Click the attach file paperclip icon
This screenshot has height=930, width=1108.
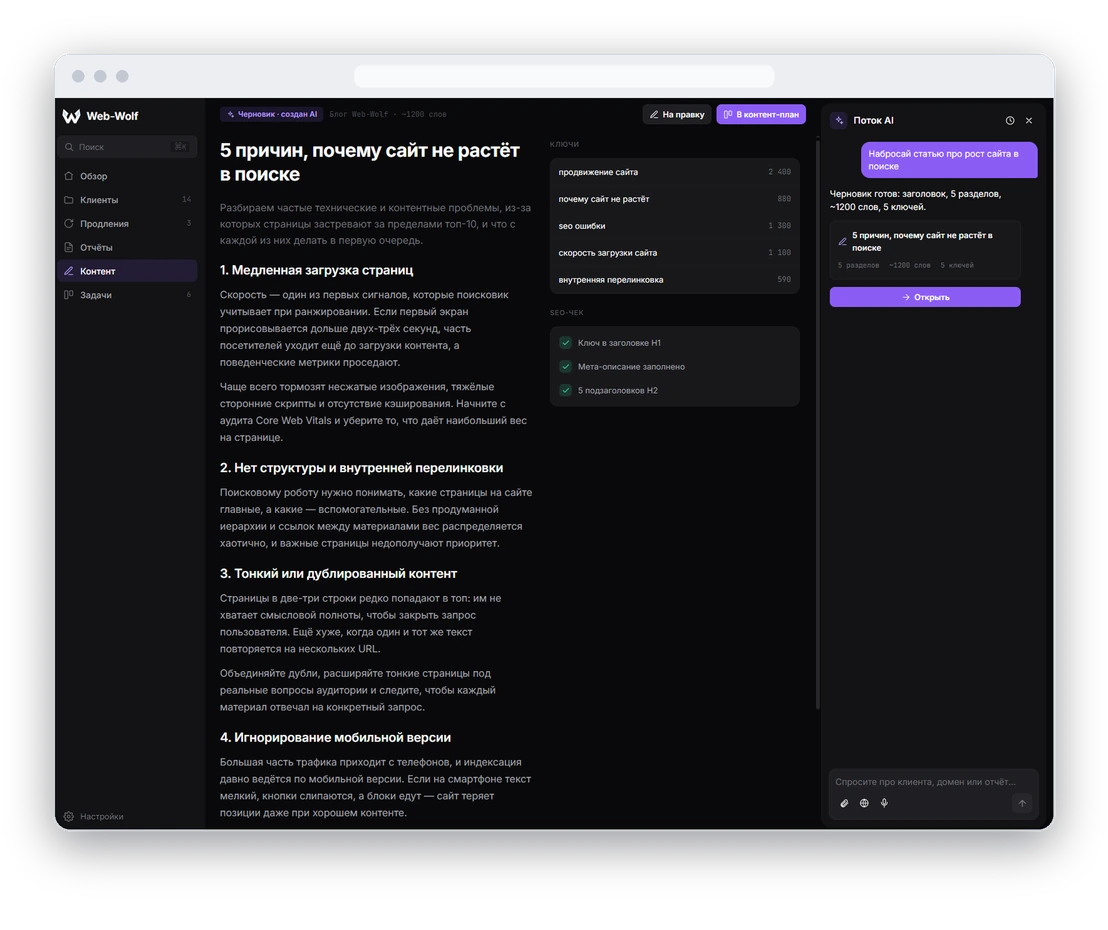coord(844,803)
